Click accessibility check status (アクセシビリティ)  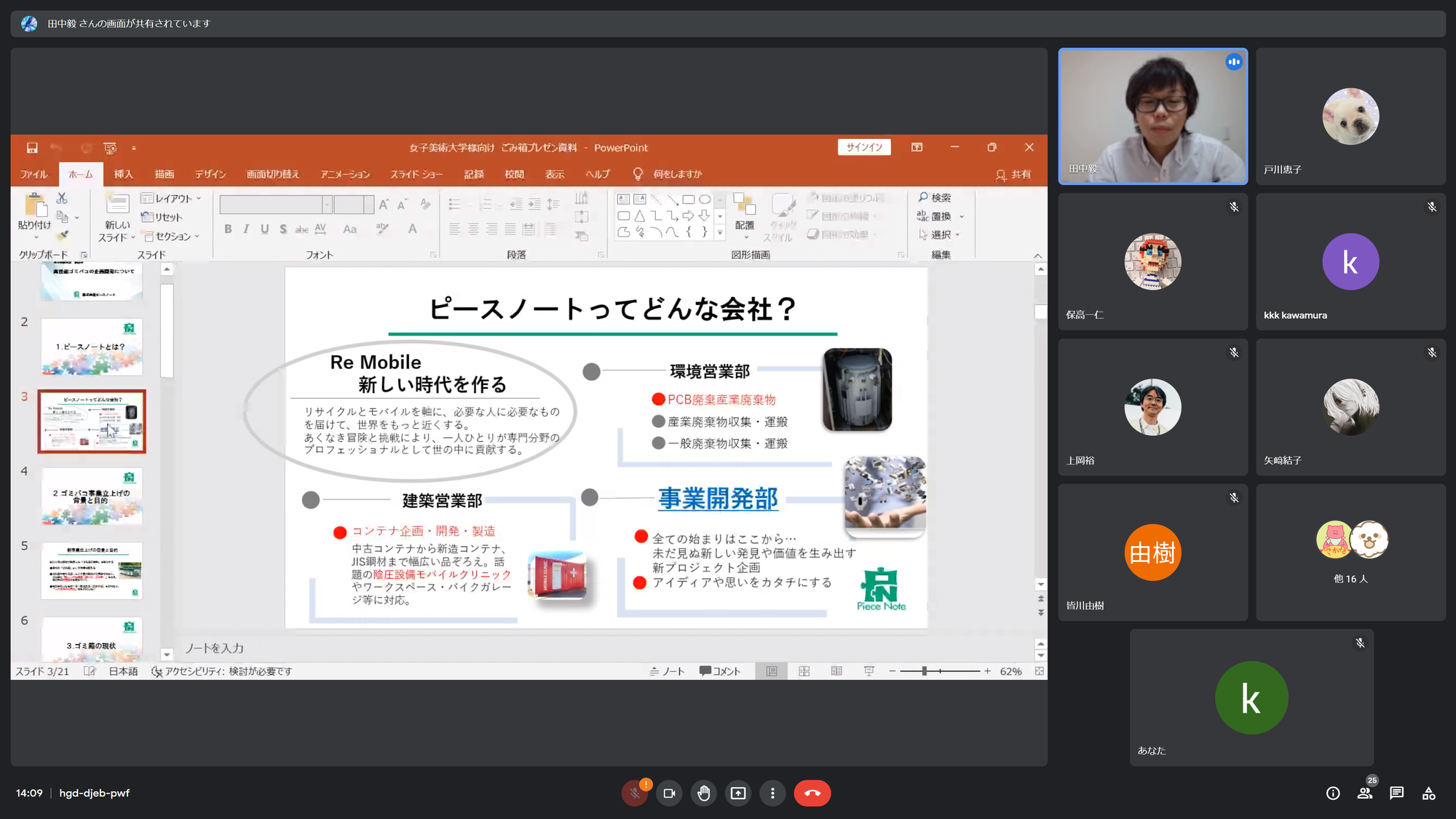click(221, 671)
